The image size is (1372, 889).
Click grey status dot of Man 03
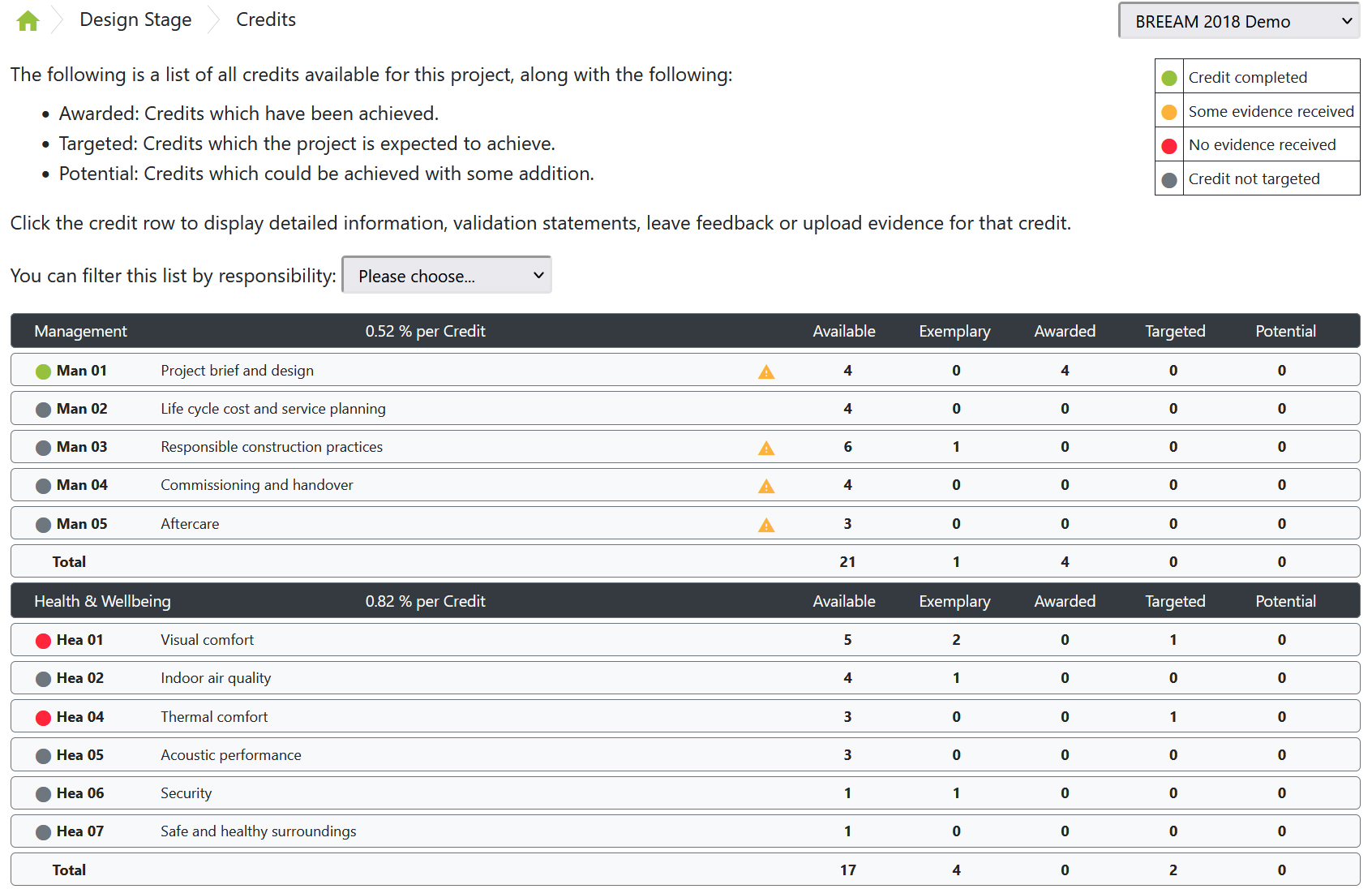click(x=44, y=448)
